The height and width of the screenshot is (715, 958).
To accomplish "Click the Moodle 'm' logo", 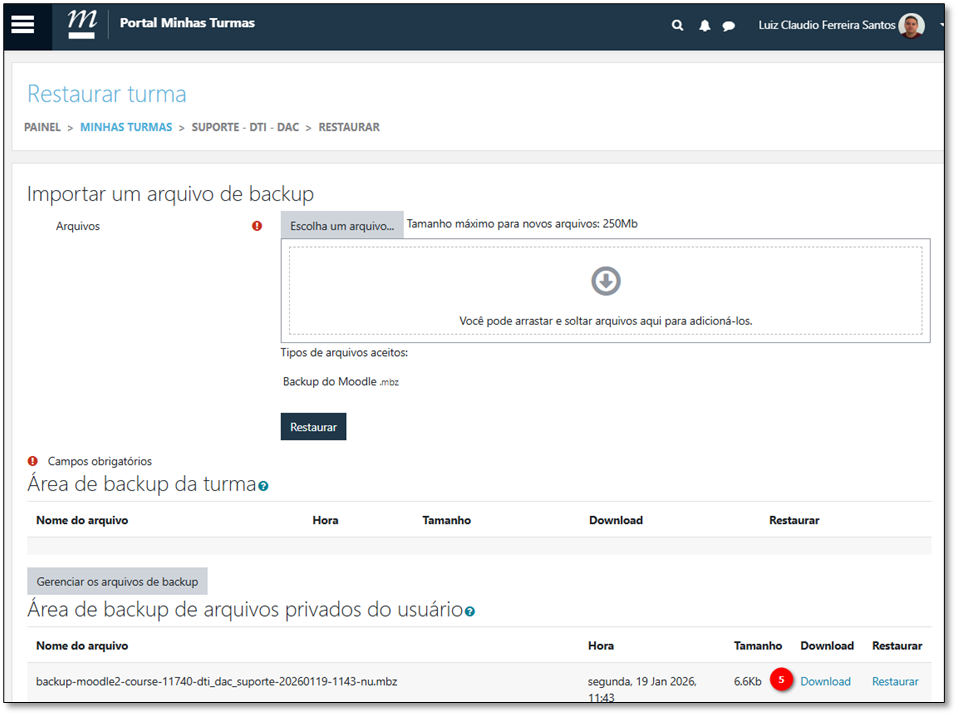I will tap(82, 24).
